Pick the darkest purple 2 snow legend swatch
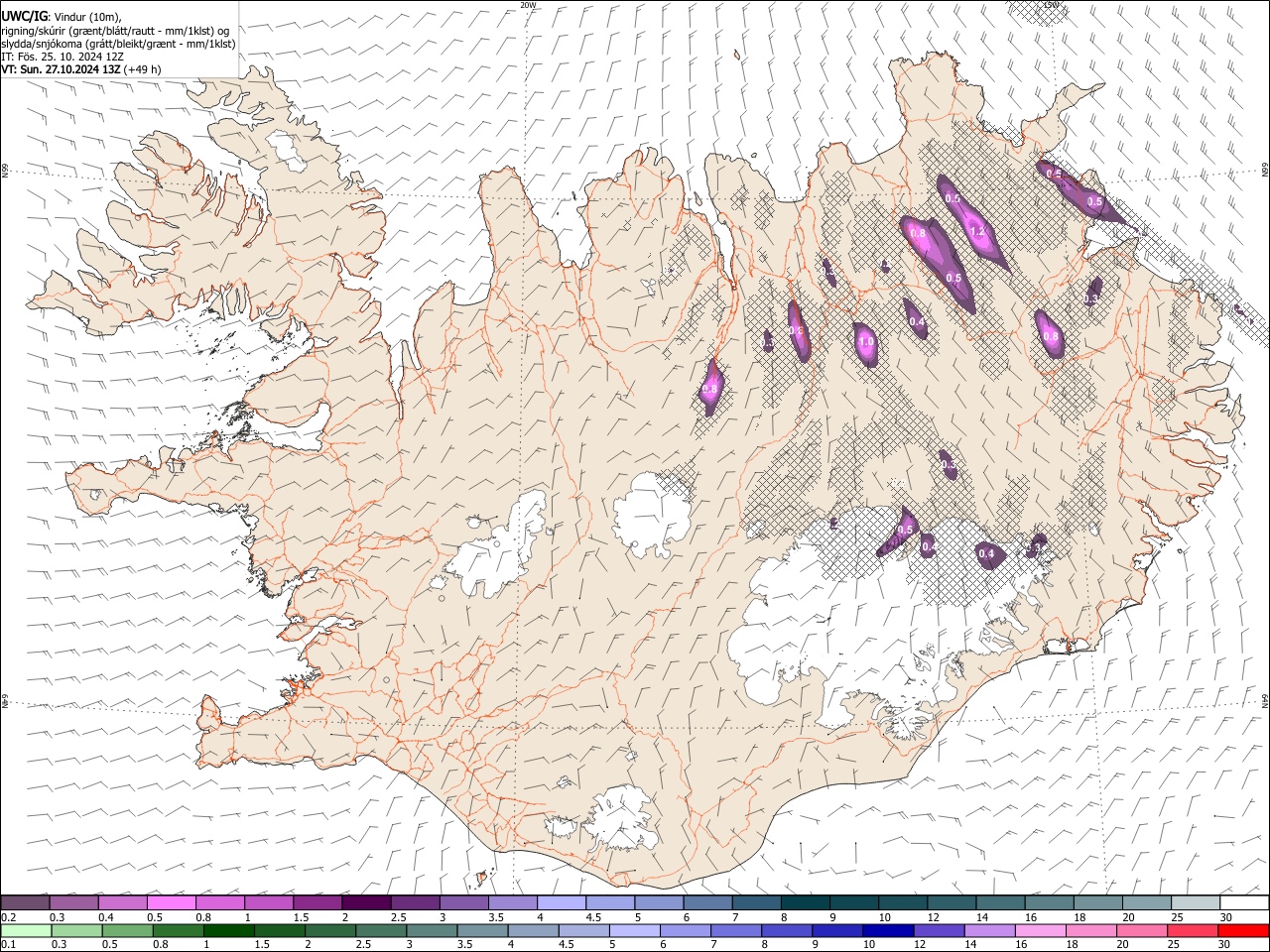The width and height of the screenshot is (1270, 952). (366, 903)
